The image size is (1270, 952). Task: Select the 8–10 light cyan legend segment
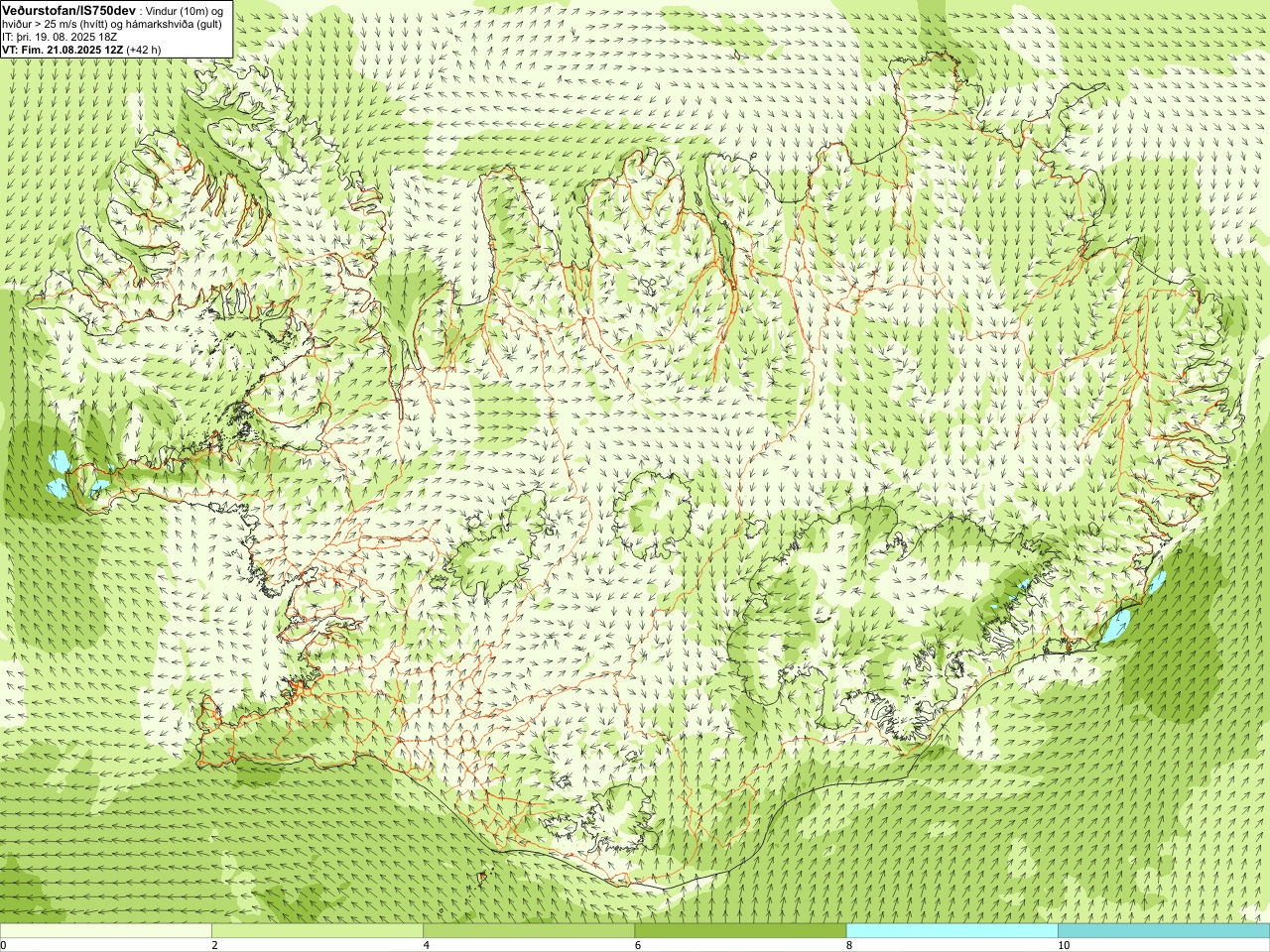952,931
